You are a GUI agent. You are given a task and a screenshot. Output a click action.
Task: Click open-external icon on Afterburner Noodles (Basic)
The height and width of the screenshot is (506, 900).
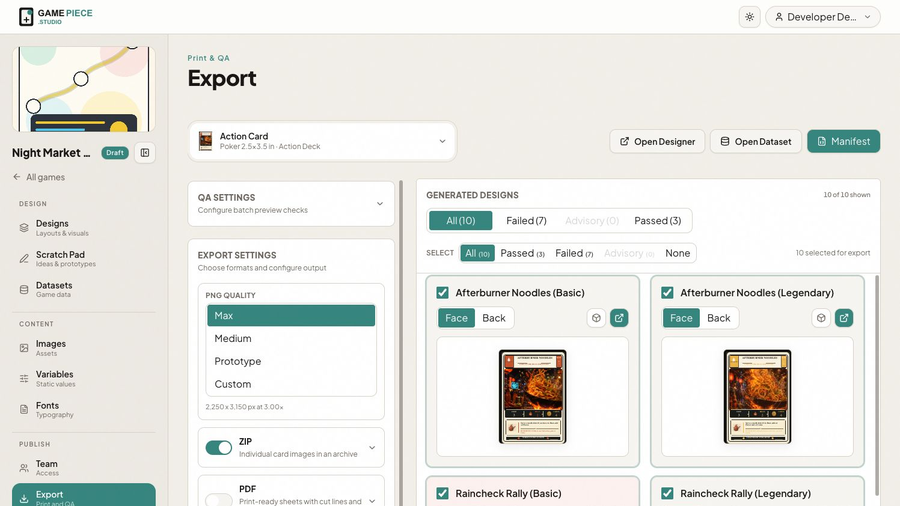click(x=619, y=318)
